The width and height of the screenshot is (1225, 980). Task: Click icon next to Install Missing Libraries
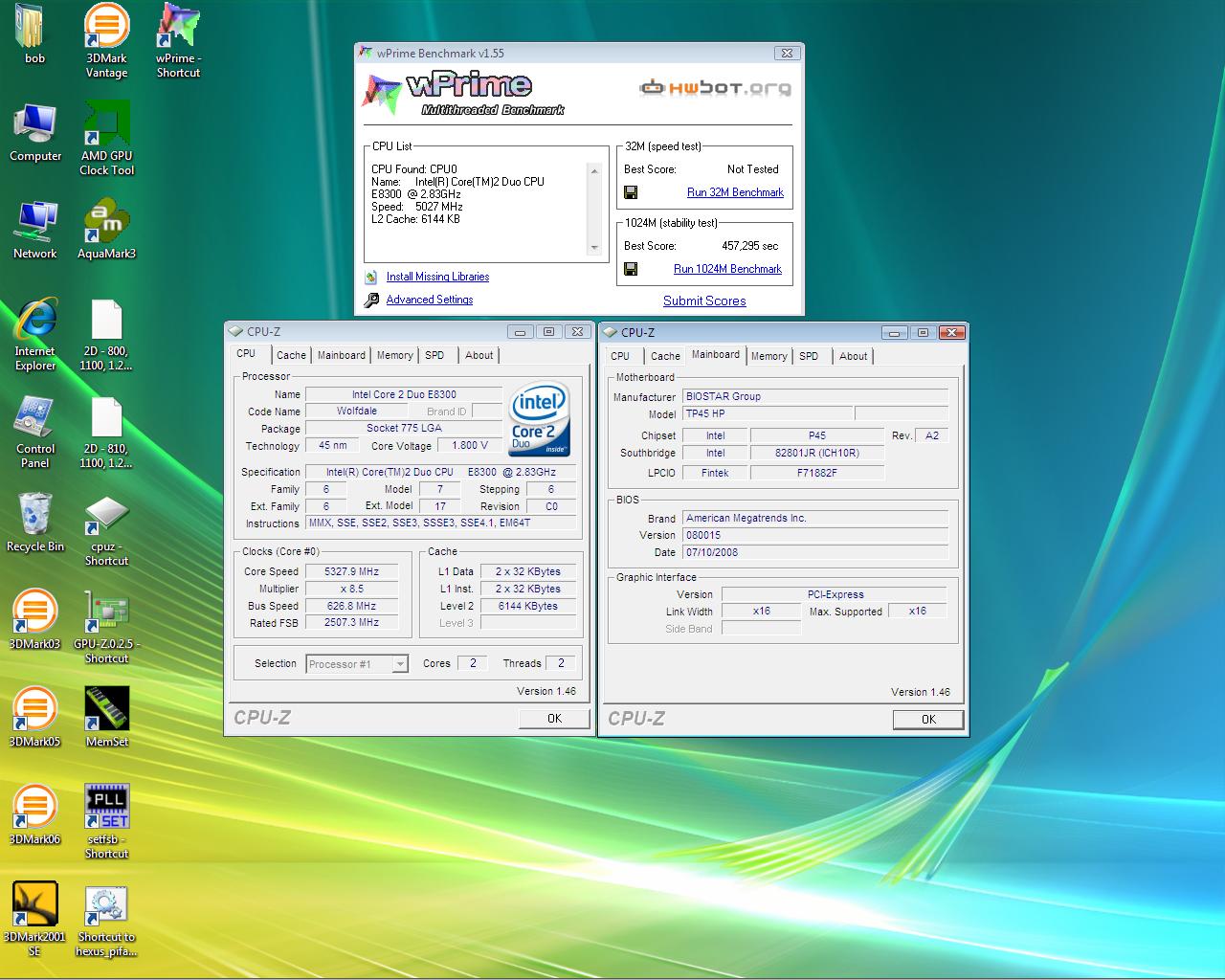pyautogui.click(x=371, y=277)
